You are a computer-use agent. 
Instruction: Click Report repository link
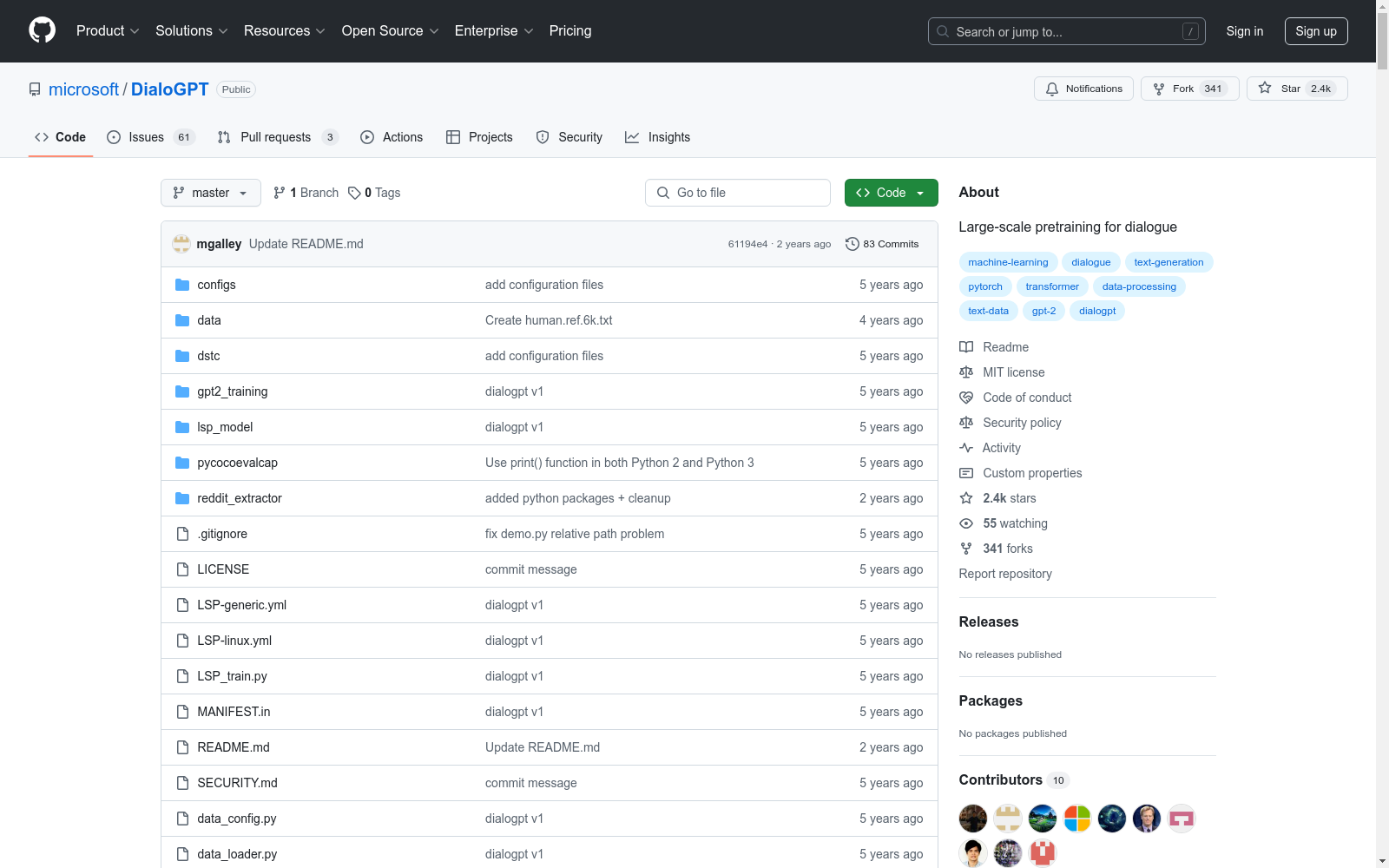[1005, 574]
